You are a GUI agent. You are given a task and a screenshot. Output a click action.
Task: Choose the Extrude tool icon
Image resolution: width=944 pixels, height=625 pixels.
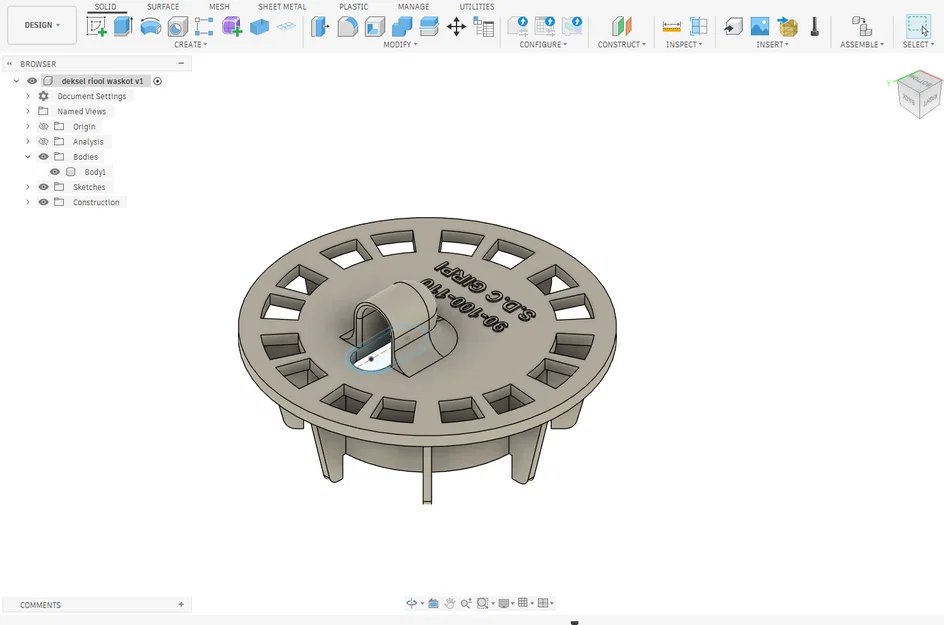123,26
